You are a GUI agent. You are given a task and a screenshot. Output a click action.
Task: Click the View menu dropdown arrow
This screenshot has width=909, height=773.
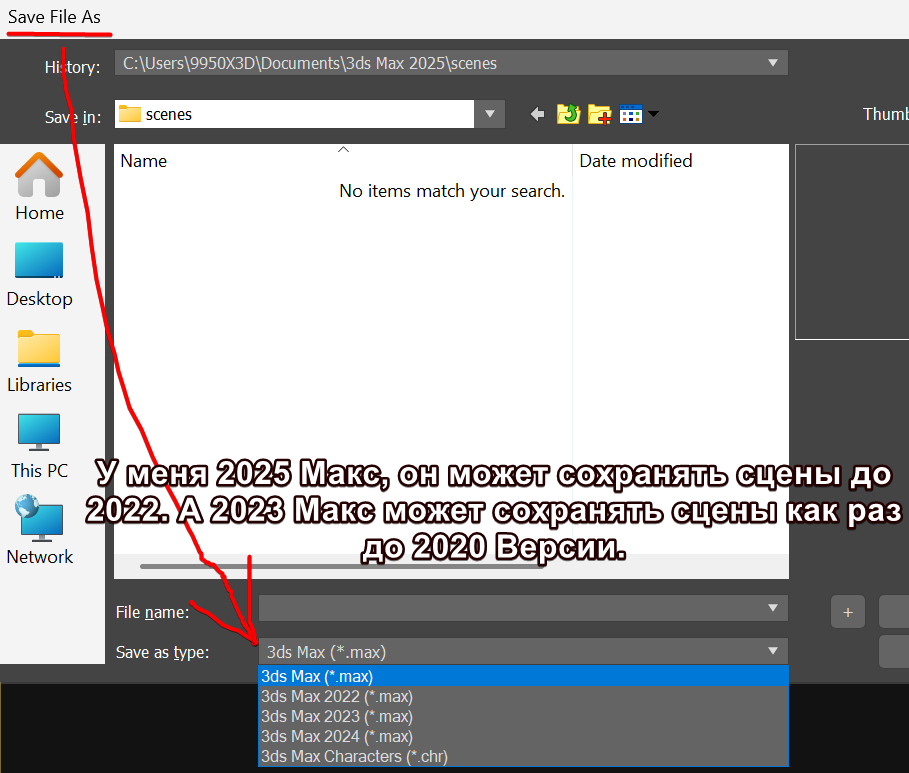(x=653, y=114)
